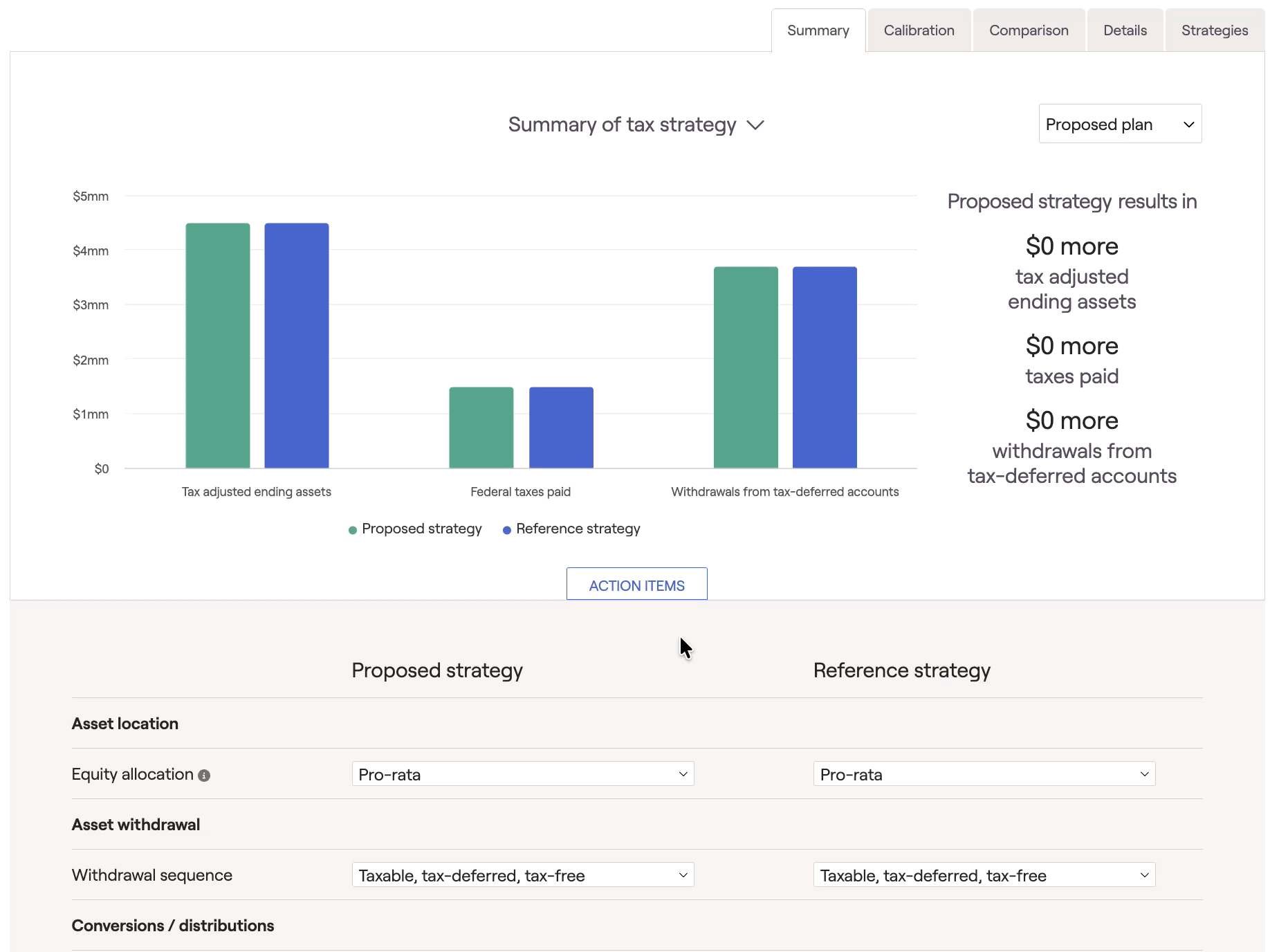Click green Withdrawals from tax-deferred accounts bar
This screenshot has width=1288, height=952.
coord(746,367)
